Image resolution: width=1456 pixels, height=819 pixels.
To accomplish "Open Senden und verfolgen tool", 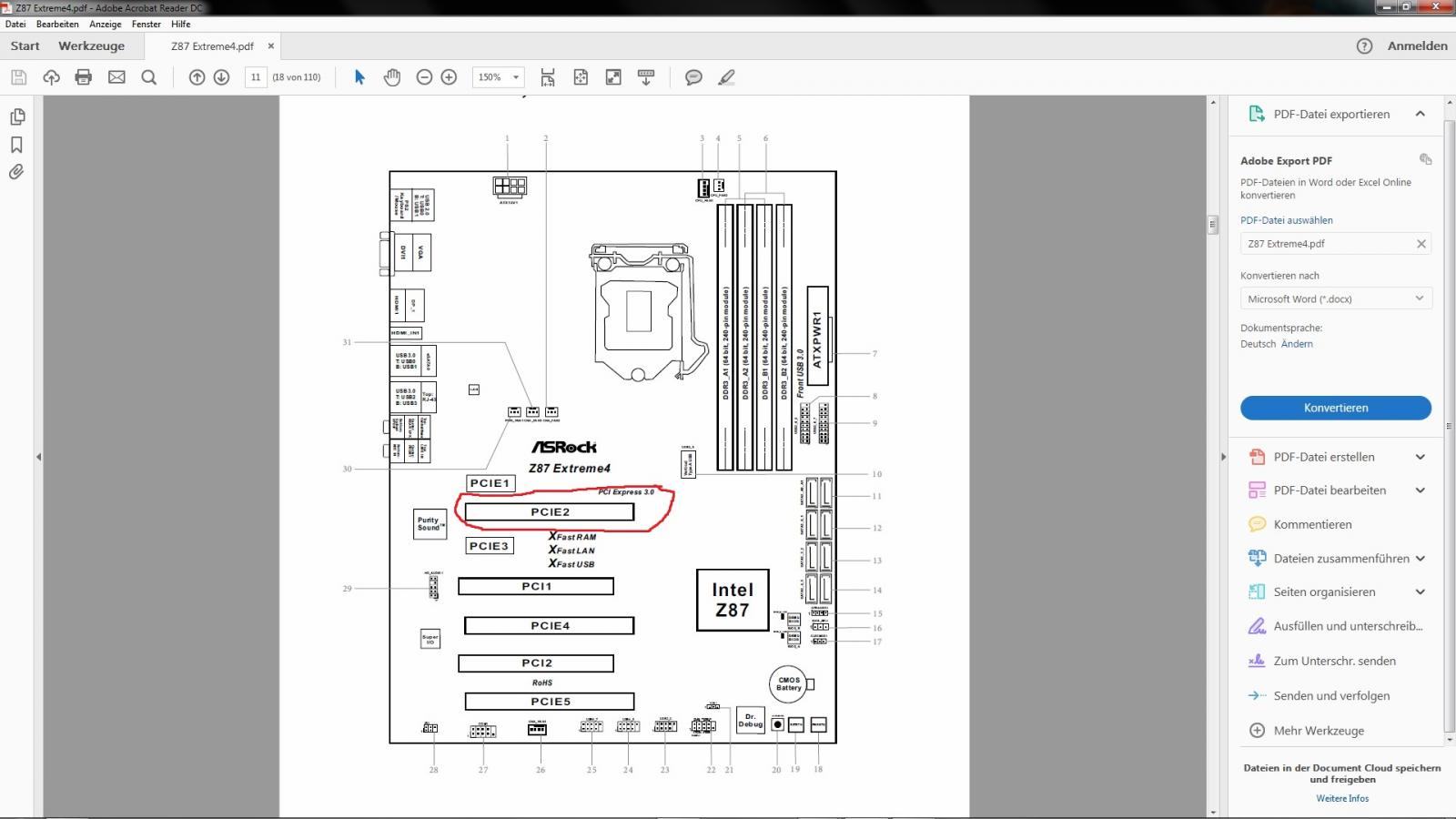I will (1331, 695).
